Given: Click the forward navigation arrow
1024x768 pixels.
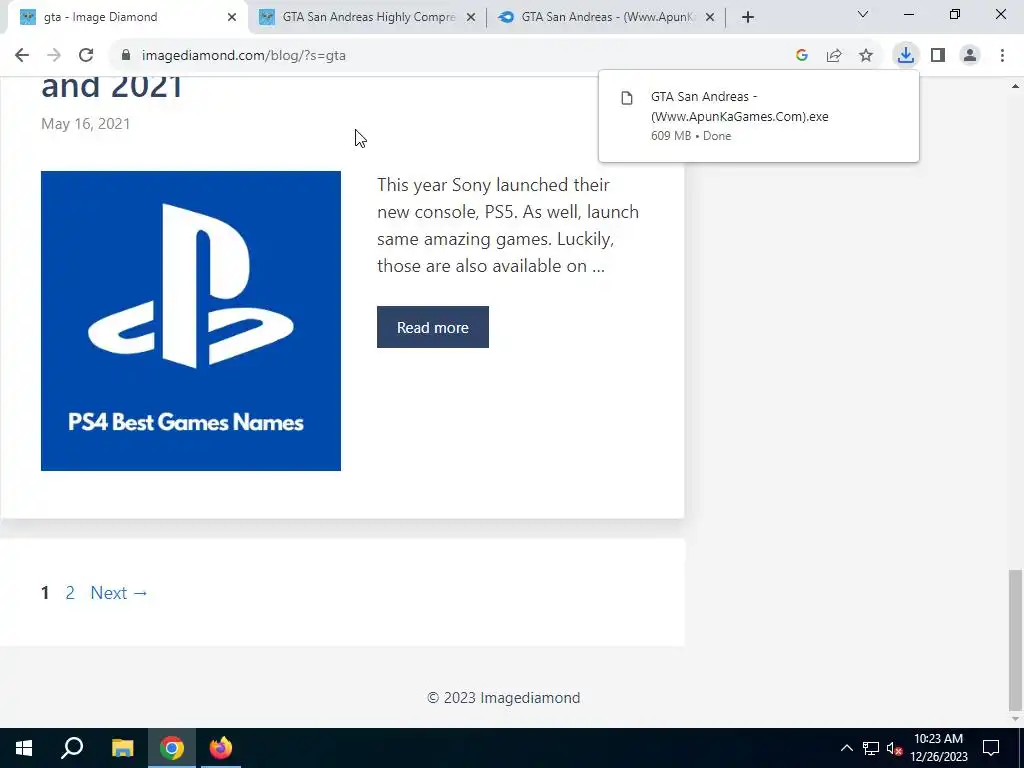Looking at the screenshot, I should 54,56.
